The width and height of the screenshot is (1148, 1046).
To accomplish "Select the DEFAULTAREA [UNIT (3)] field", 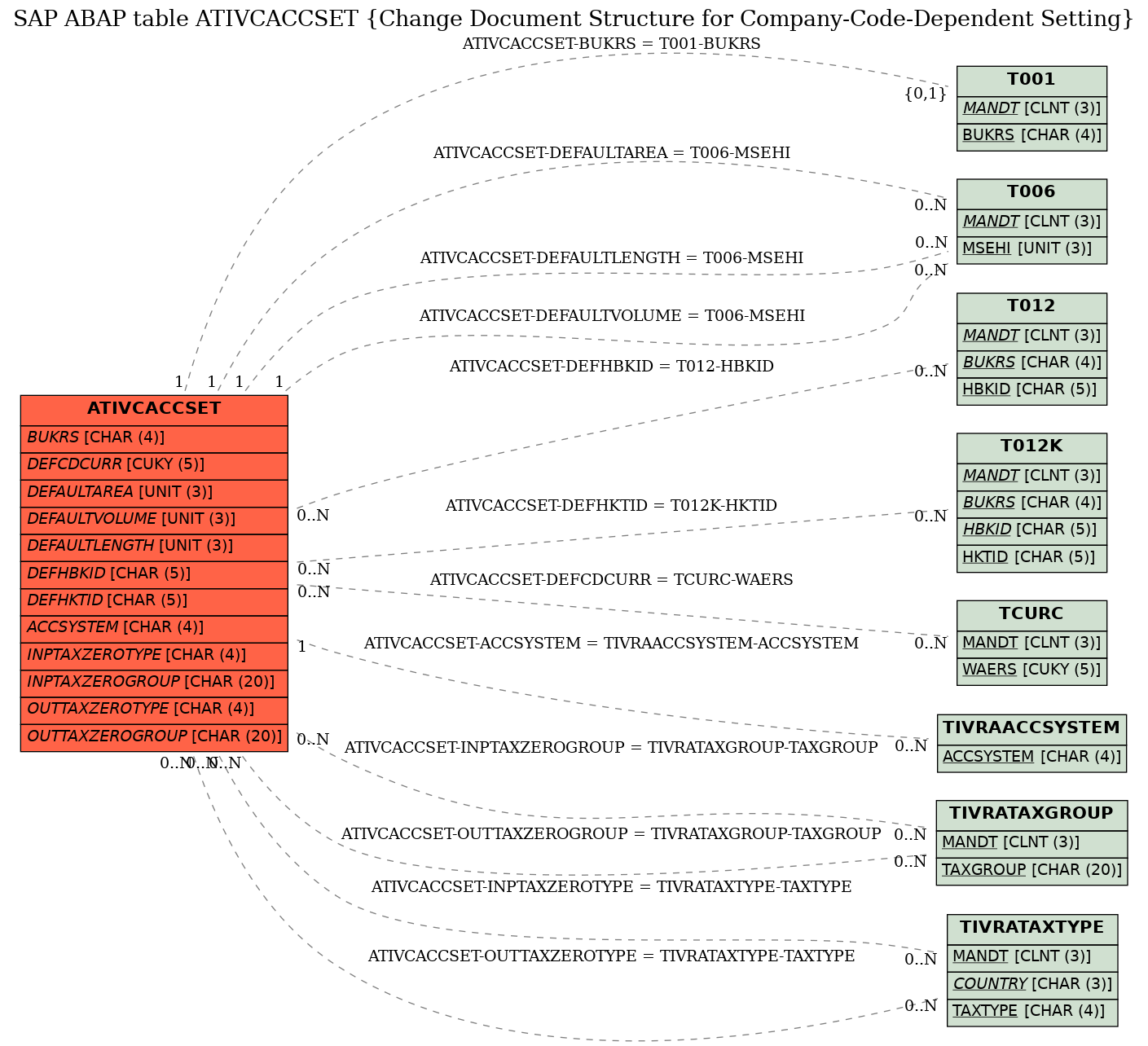I will click(154, 492).
